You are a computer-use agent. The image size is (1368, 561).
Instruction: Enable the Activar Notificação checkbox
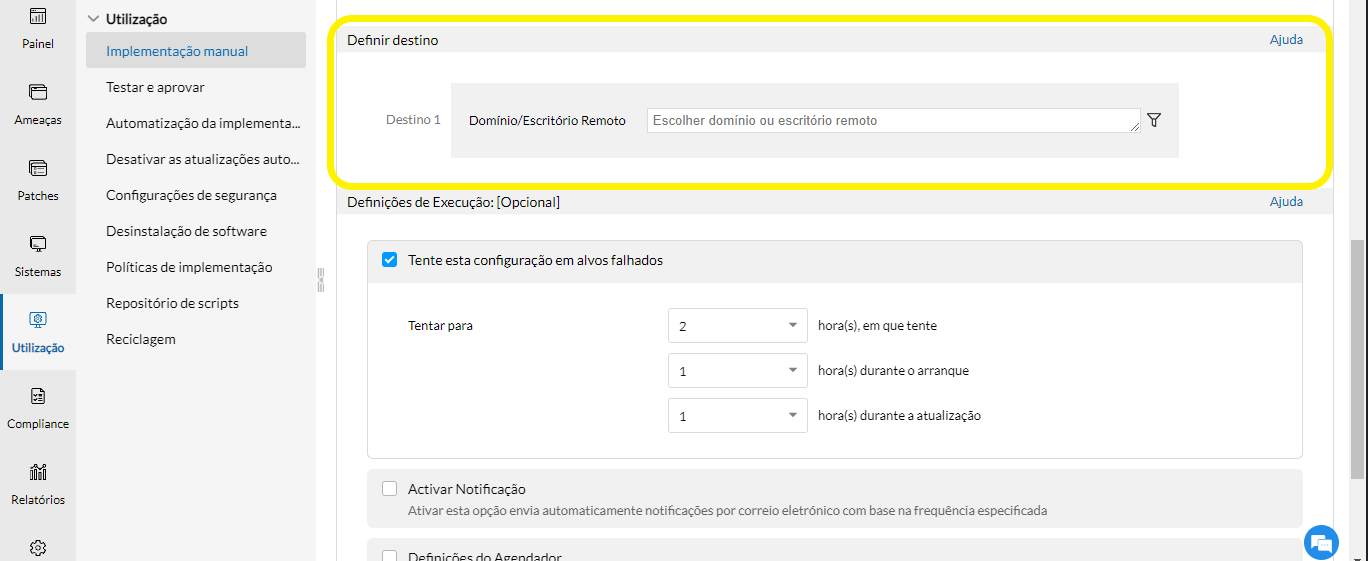[x=390, y=489]
